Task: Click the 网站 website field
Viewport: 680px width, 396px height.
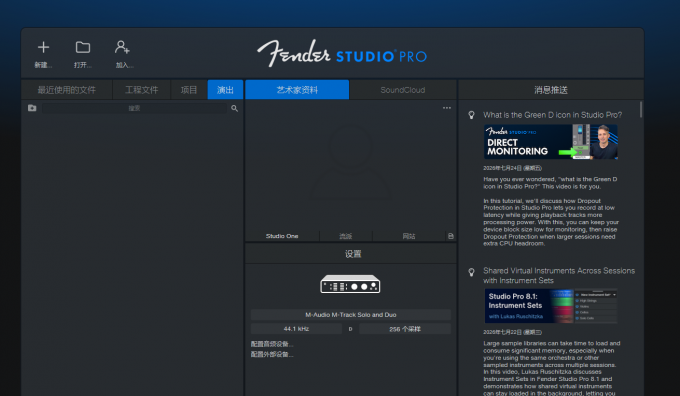Action: click(x=409, y=236)
